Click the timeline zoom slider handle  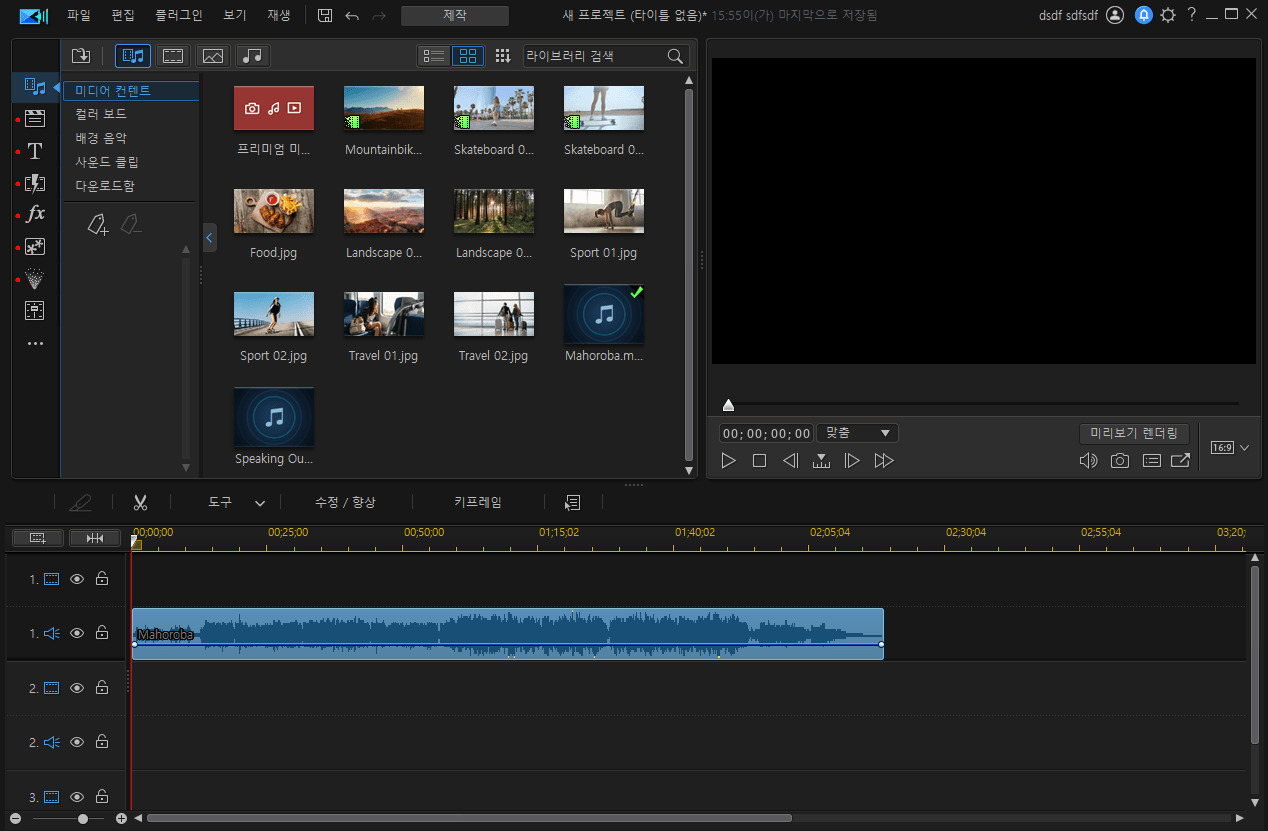coord(83,818)
